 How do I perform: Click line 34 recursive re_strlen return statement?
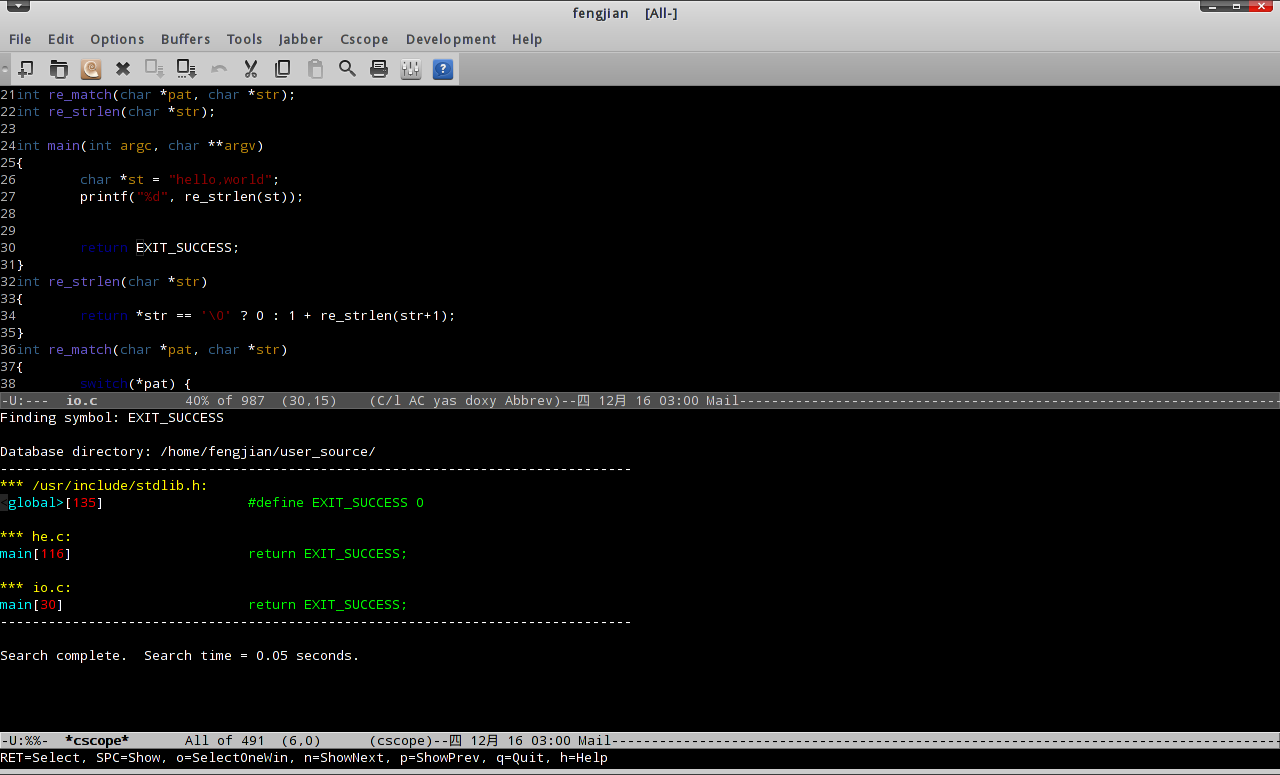point(268,315)
